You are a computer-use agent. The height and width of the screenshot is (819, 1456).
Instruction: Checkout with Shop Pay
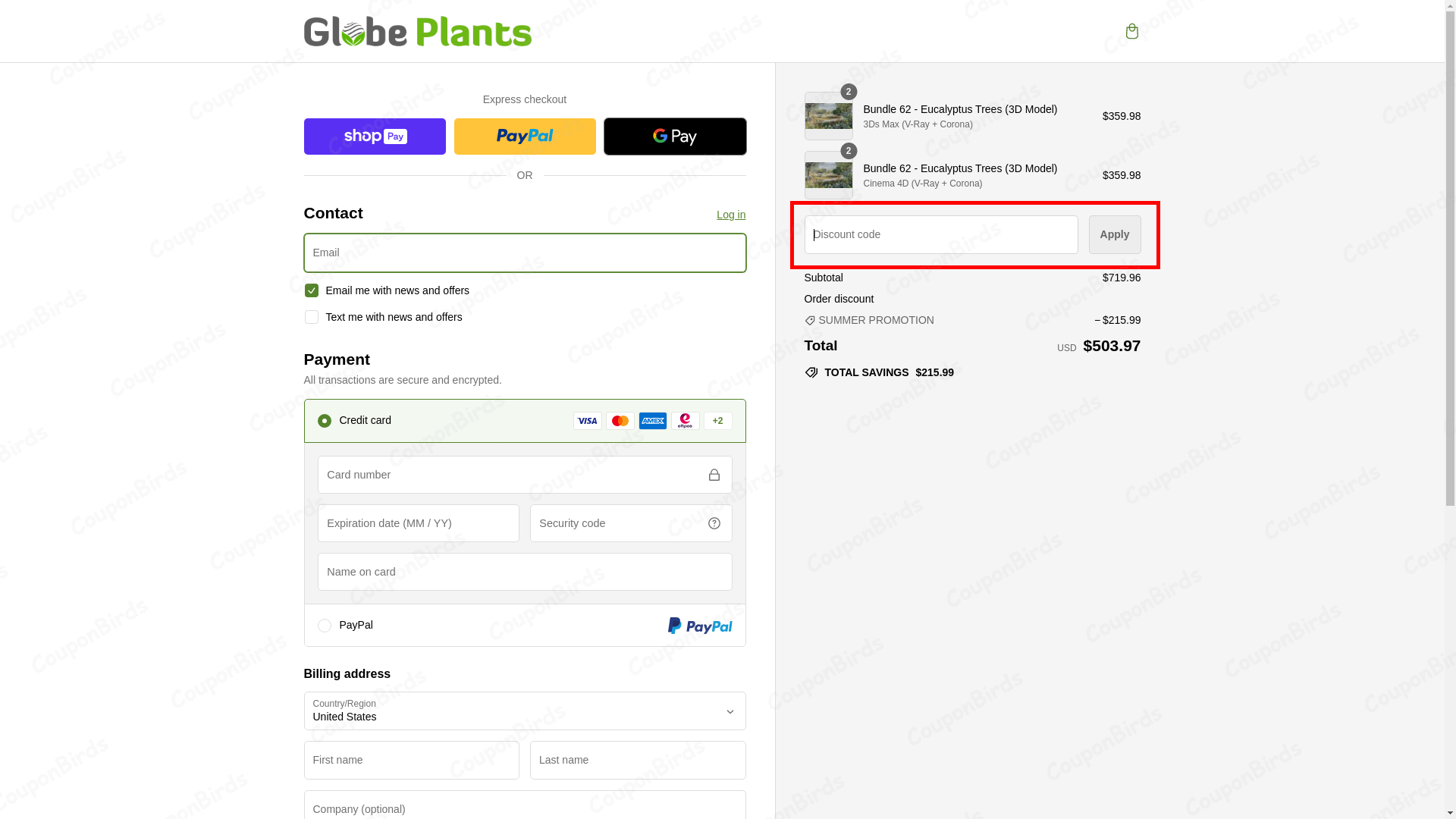click(x=374, y=136)
